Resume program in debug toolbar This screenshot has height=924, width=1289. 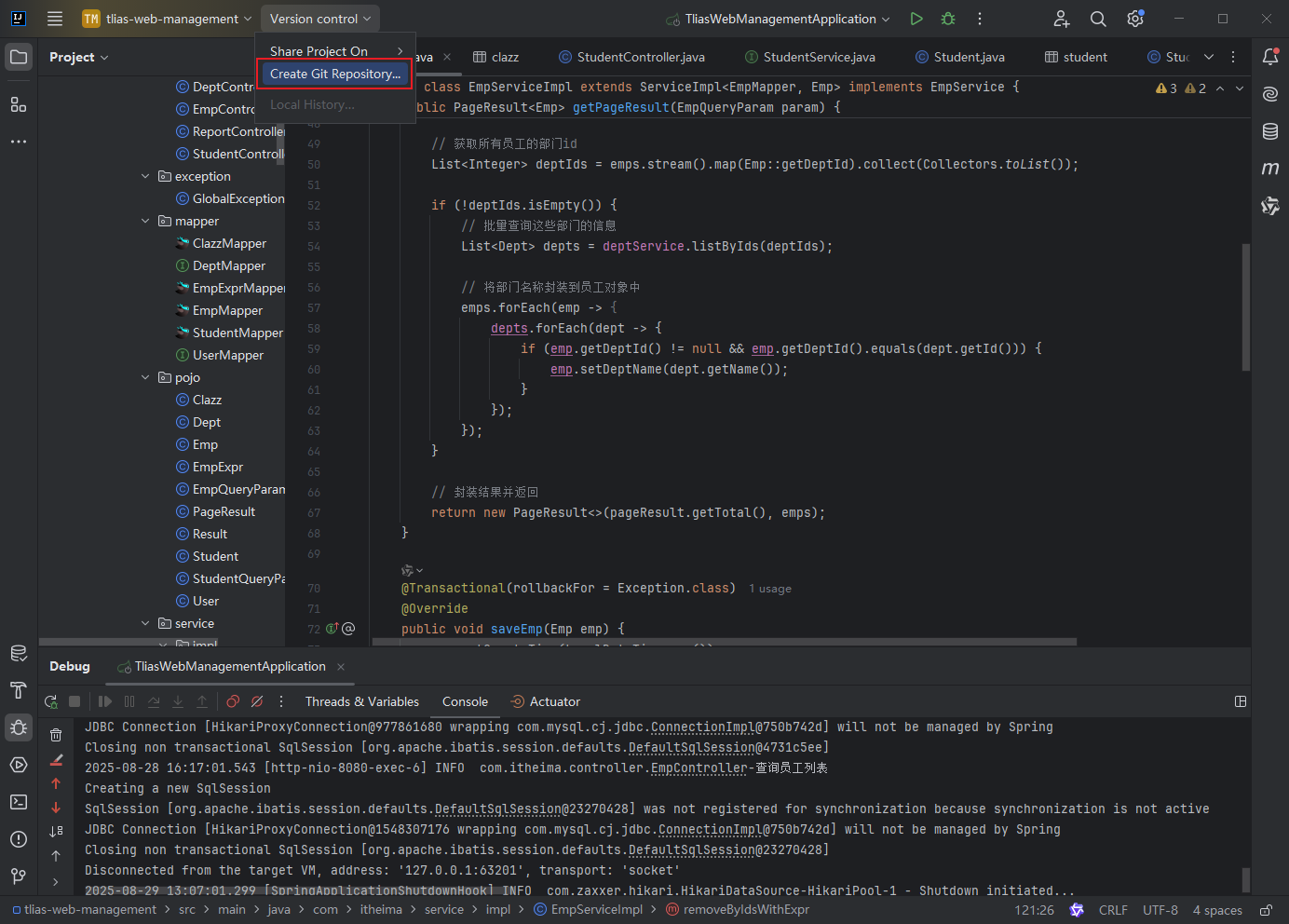pyautogui.click(x=105, y=701)
